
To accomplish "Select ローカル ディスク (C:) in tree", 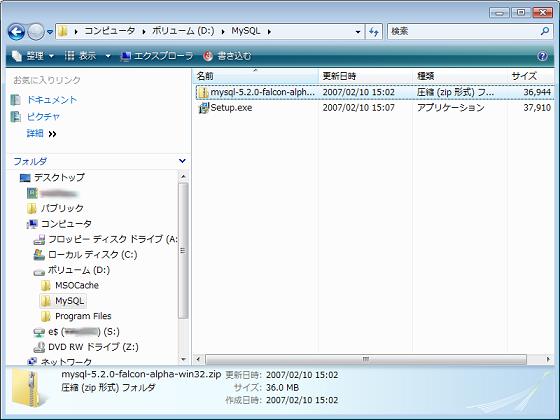I will tap(92, 255).
